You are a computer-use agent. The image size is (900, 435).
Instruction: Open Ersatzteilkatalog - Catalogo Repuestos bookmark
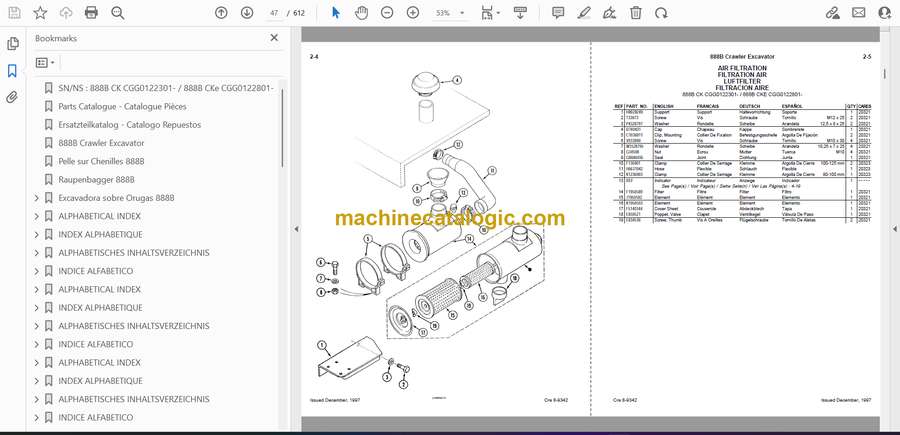point(130,125)
